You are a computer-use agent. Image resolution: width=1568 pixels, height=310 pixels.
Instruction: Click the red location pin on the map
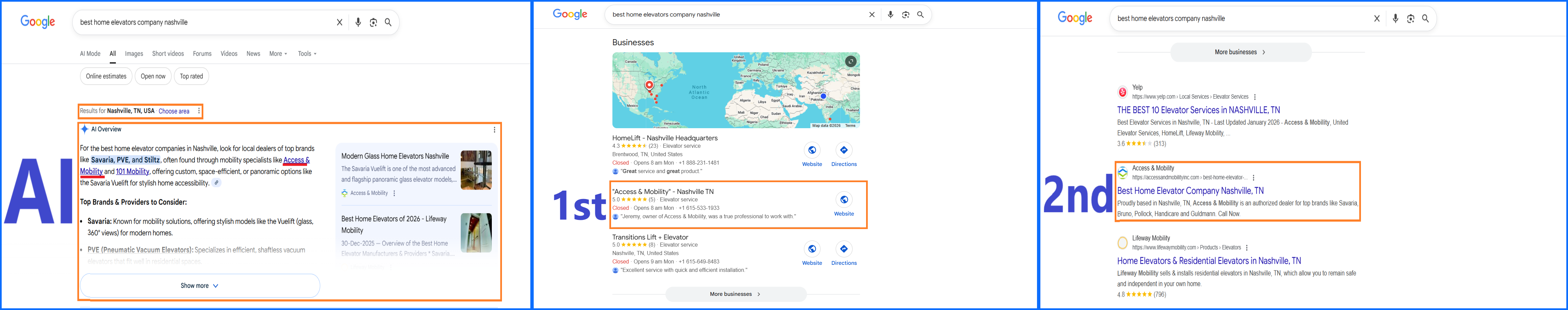650,86
